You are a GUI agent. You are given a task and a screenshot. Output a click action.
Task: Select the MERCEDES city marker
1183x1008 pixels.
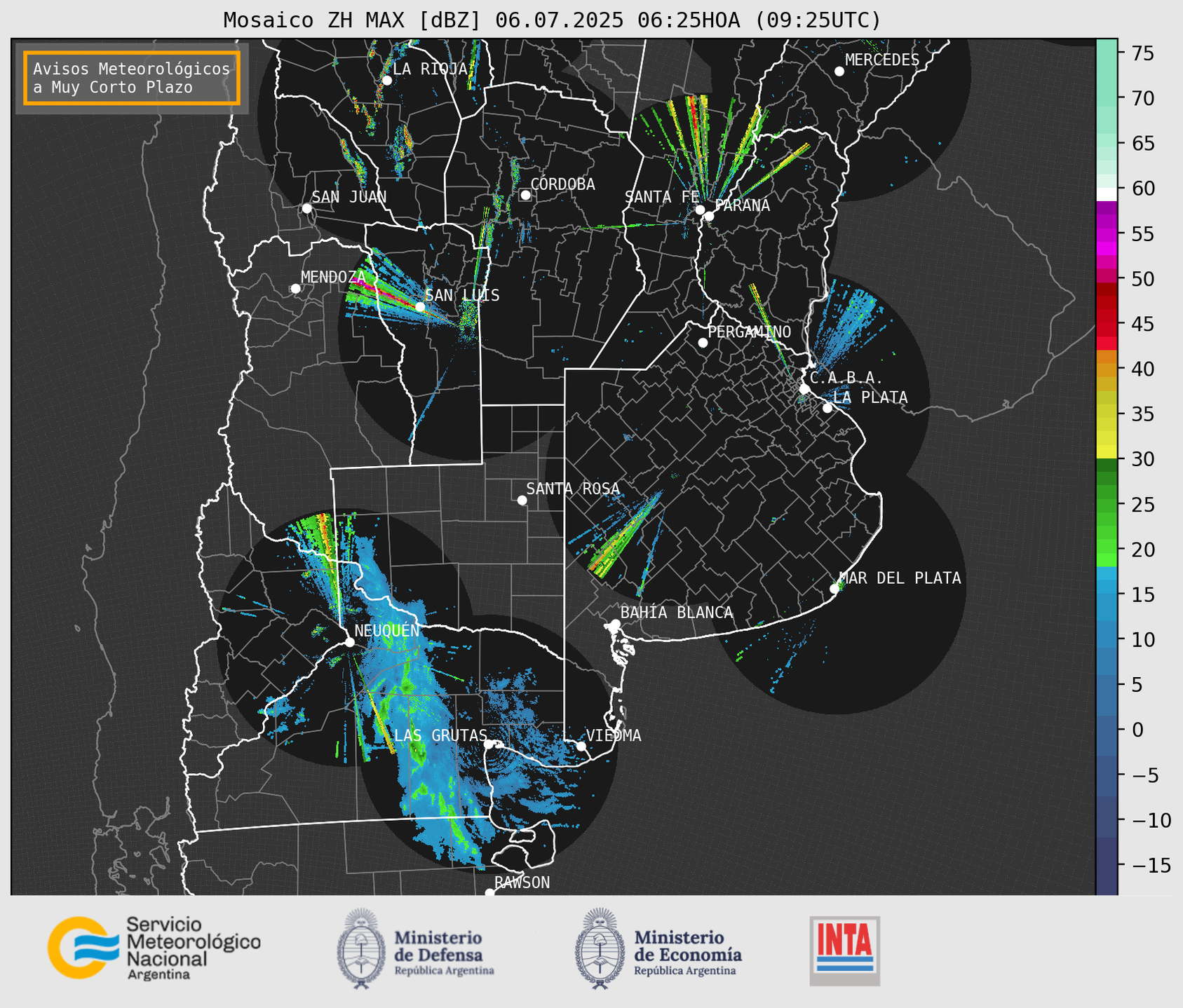pyautogui.click(x=839, y=71)
